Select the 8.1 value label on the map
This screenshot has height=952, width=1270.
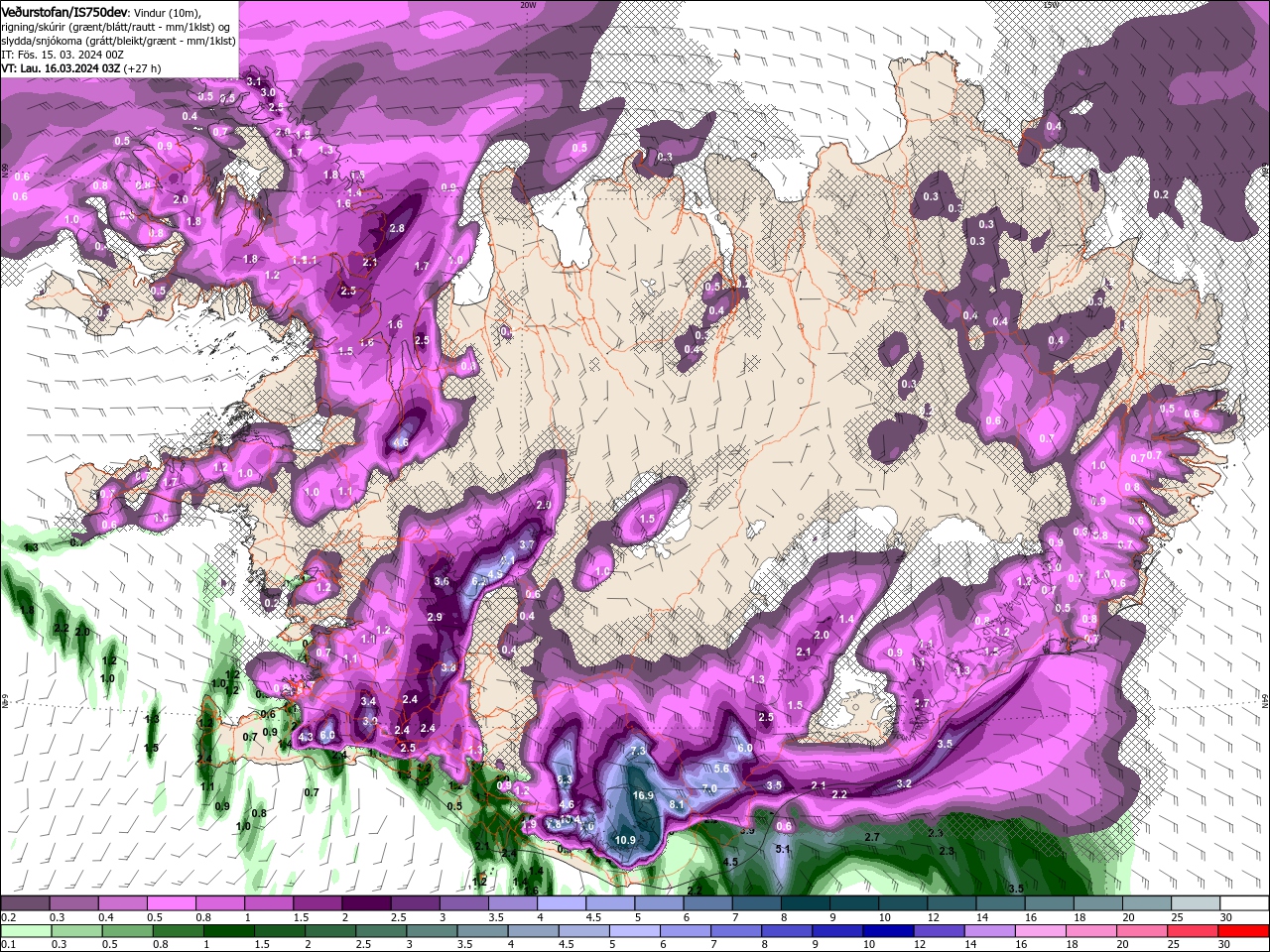click(678, 804)
